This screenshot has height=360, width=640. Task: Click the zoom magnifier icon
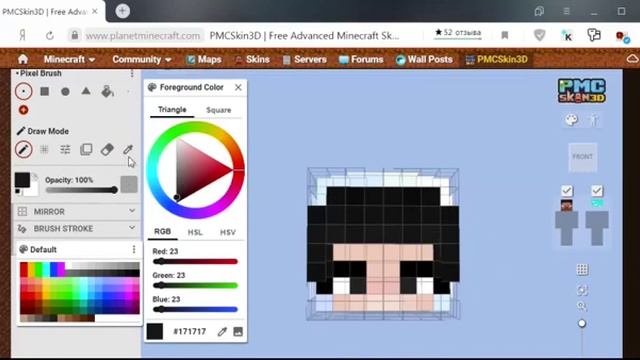[582, 306]
